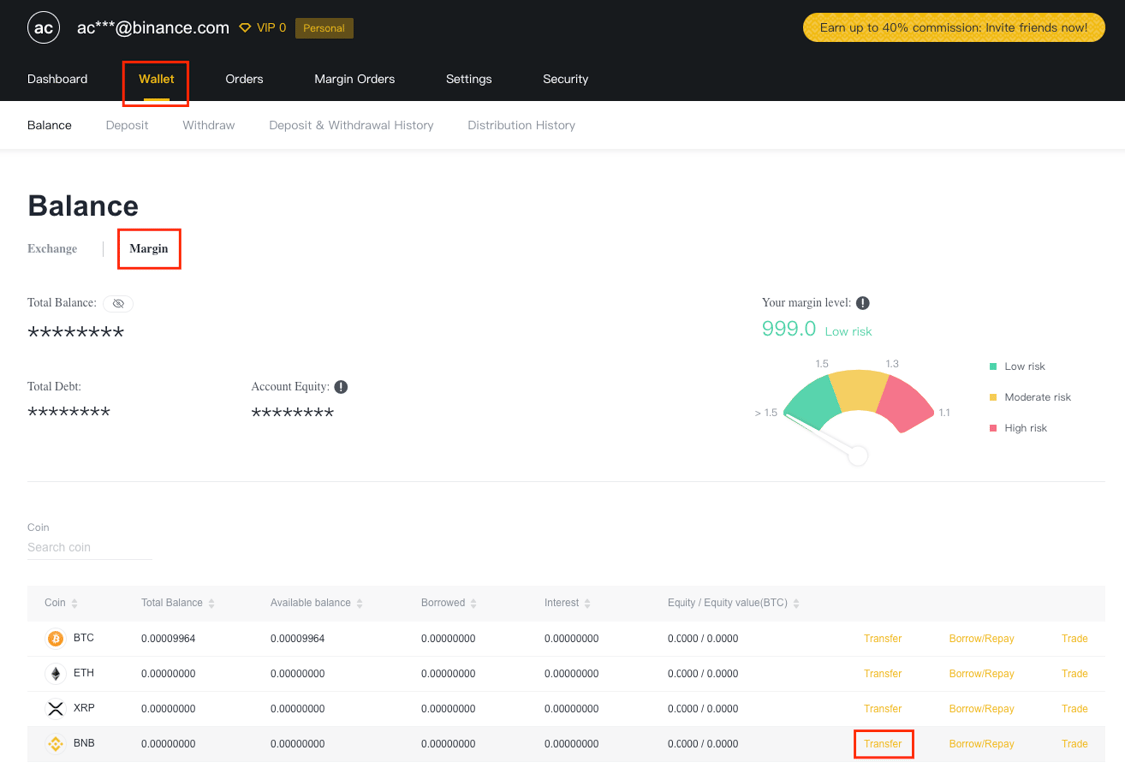Click the yellow Moderate risk legend swatch
This screenshot has width=1125, height=768.
tap(993, 397)
